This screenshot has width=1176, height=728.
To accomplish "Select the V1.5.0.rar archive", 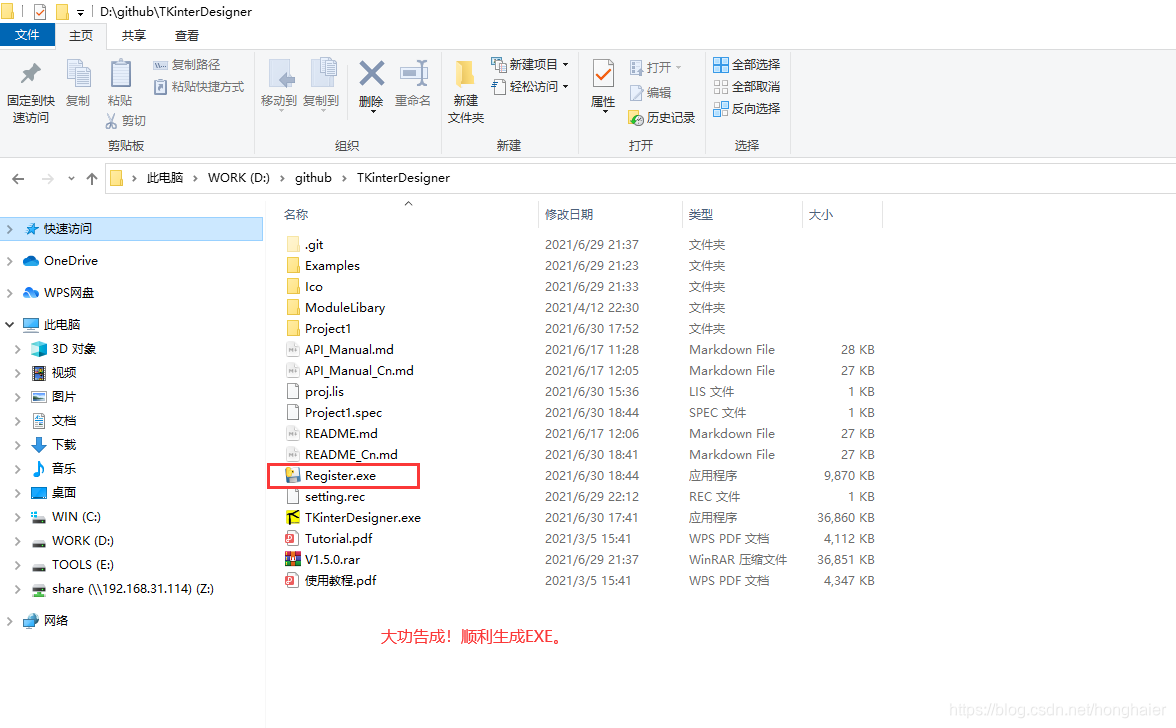I will [332, 559].
